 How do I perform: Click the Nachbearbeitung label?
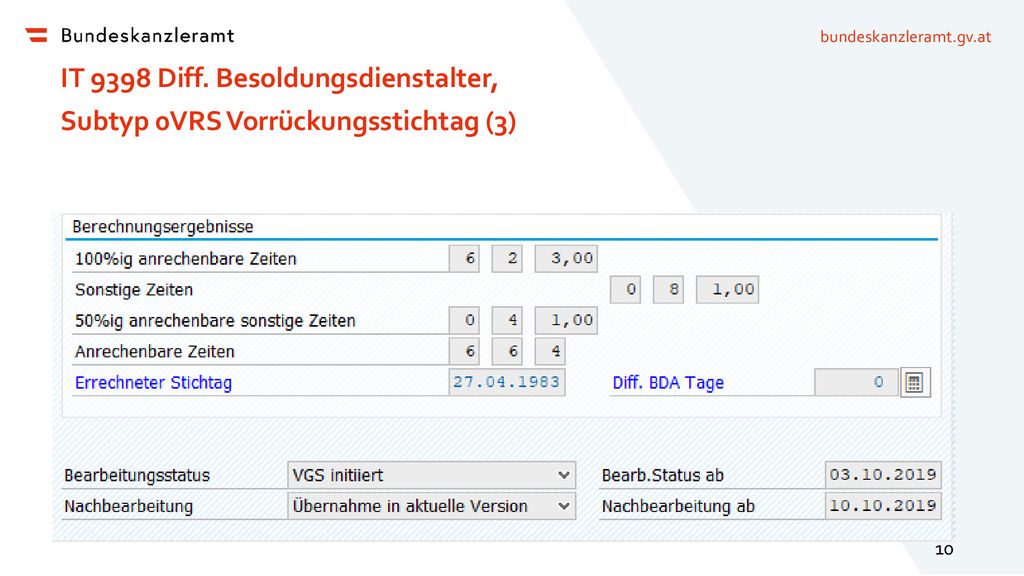129,506
